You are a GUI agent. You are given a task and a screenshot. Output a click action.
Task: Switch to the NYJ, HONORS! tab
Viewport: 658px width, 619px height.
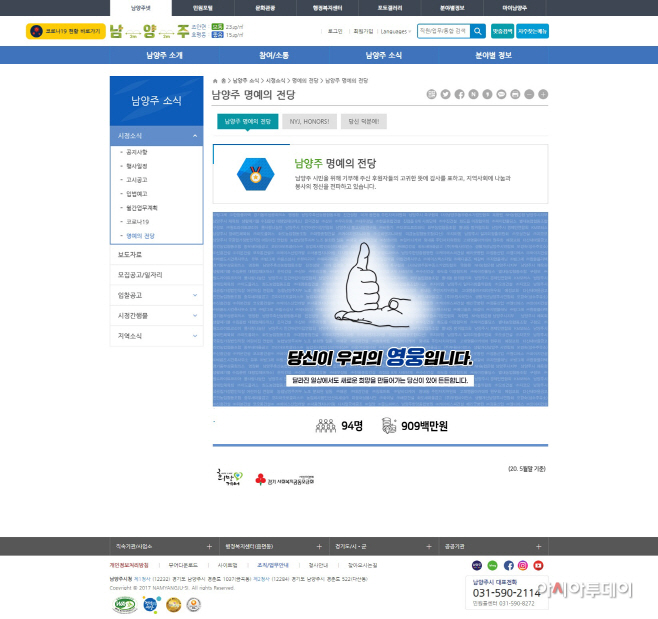pos(310,121)
